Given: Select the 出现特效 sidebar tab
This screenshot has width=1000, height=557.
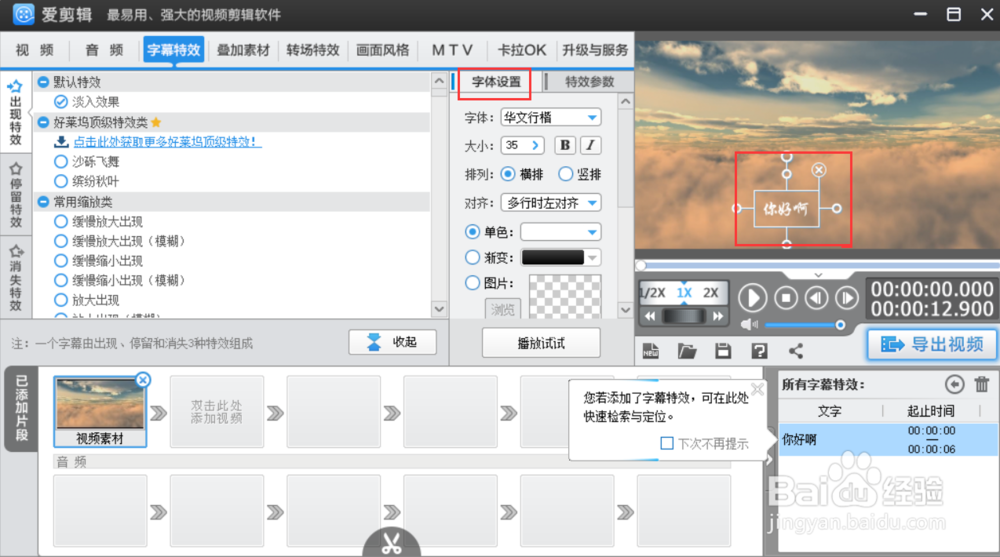Looking at the screenshot, I should pyautogui.click(x=15, y=114).
